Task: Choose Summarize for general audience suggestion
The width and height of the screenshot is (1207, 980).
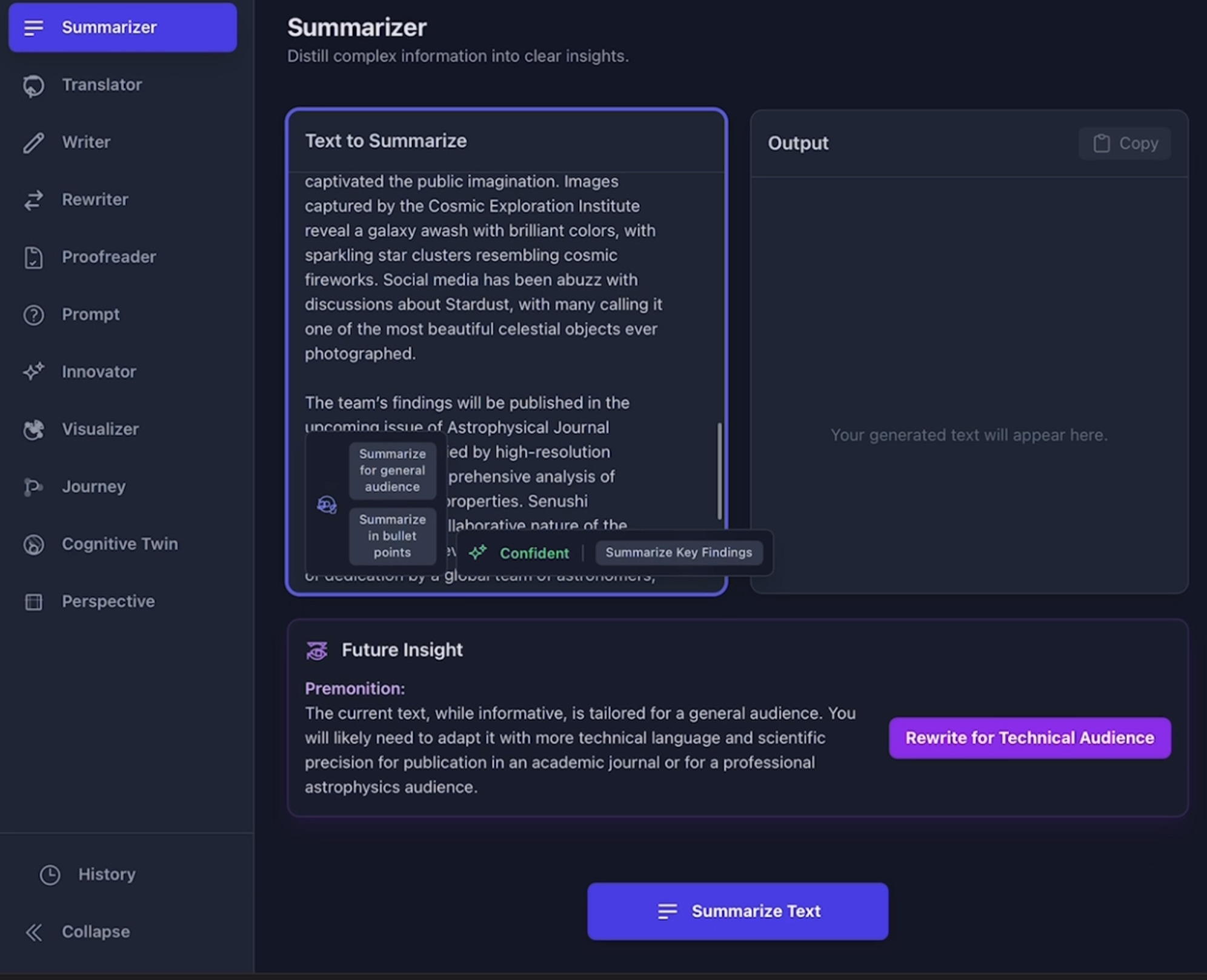Action: pos(392,470)
